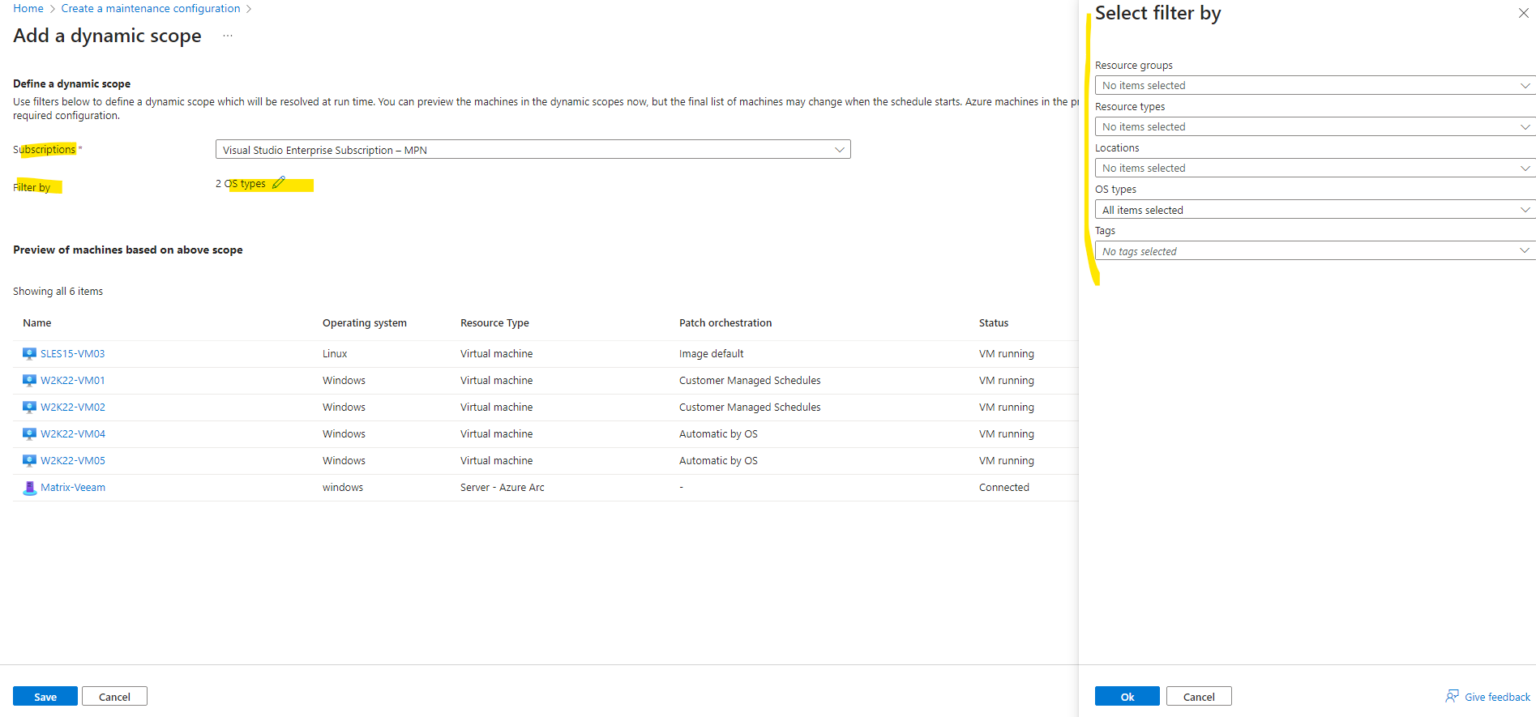Click the Resource types dropdown chevron
The width and height of the screenshot is (1536, 717).
tap(1524, 126)
